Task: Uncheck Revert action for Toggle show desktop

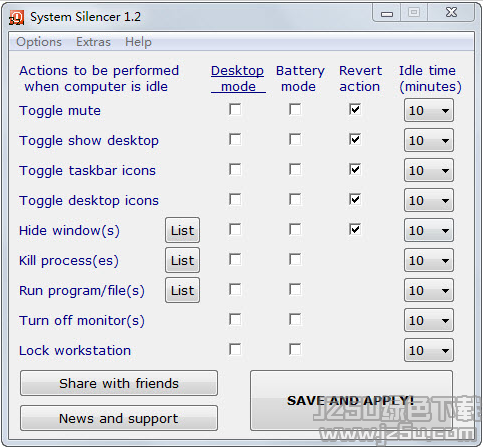Action: point(355,139)
